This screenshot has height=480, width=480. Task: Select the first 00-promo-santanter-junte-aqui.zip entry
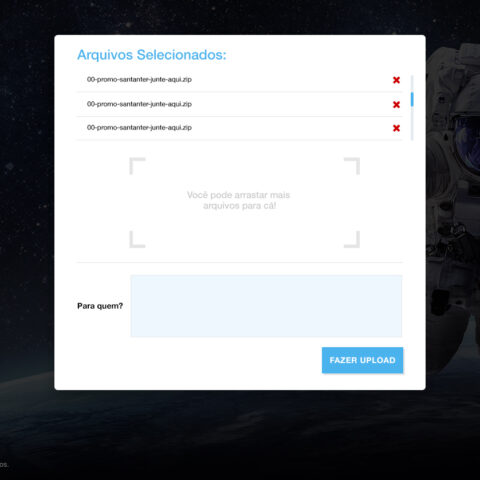click(239, 80)
